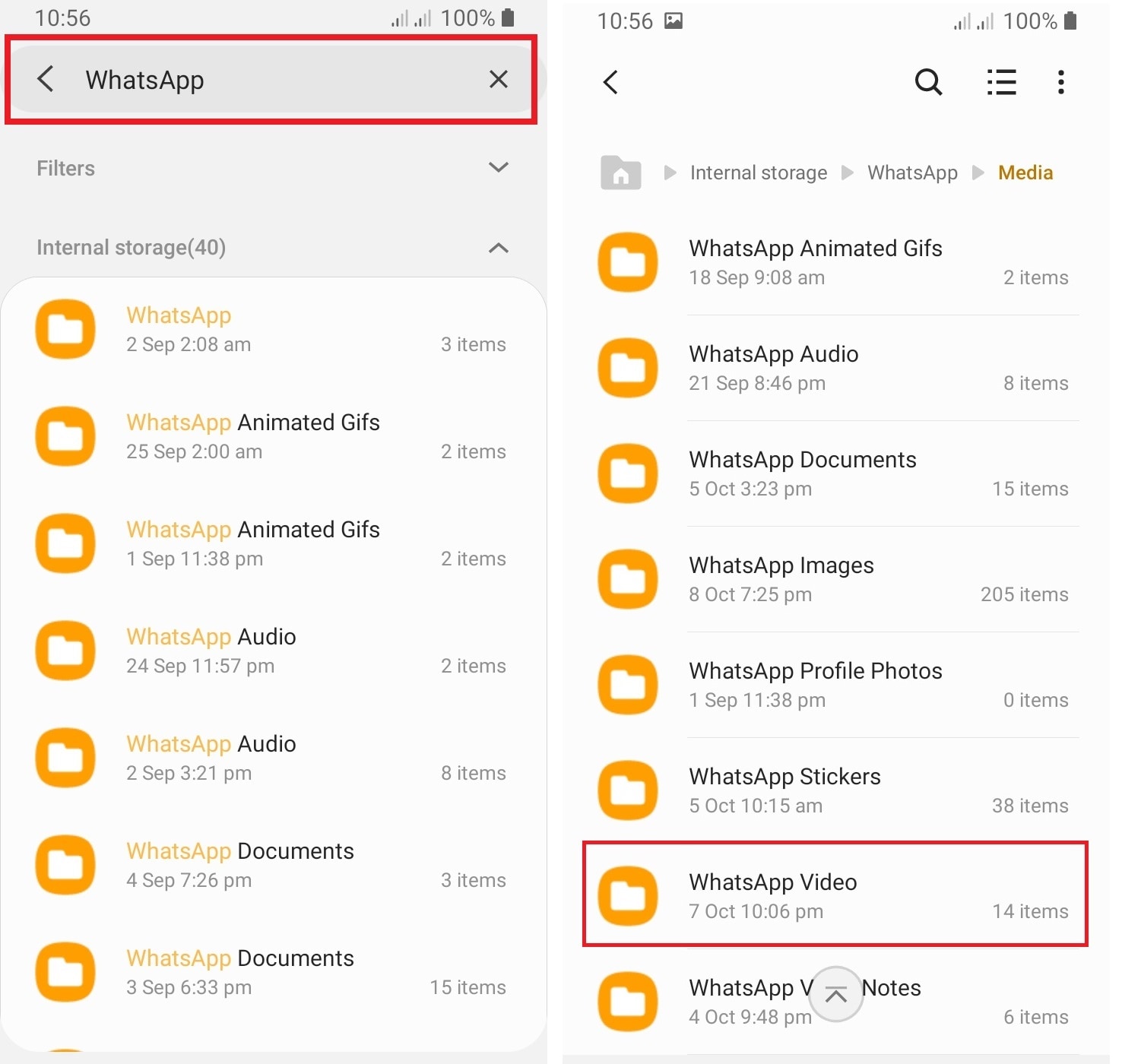Image resolution: width=1122 pixels, height=1064 pixels.
Task: Collapse the Internal storage(40) results chevron
Action: pyautogui.click(x=499, y=248)
